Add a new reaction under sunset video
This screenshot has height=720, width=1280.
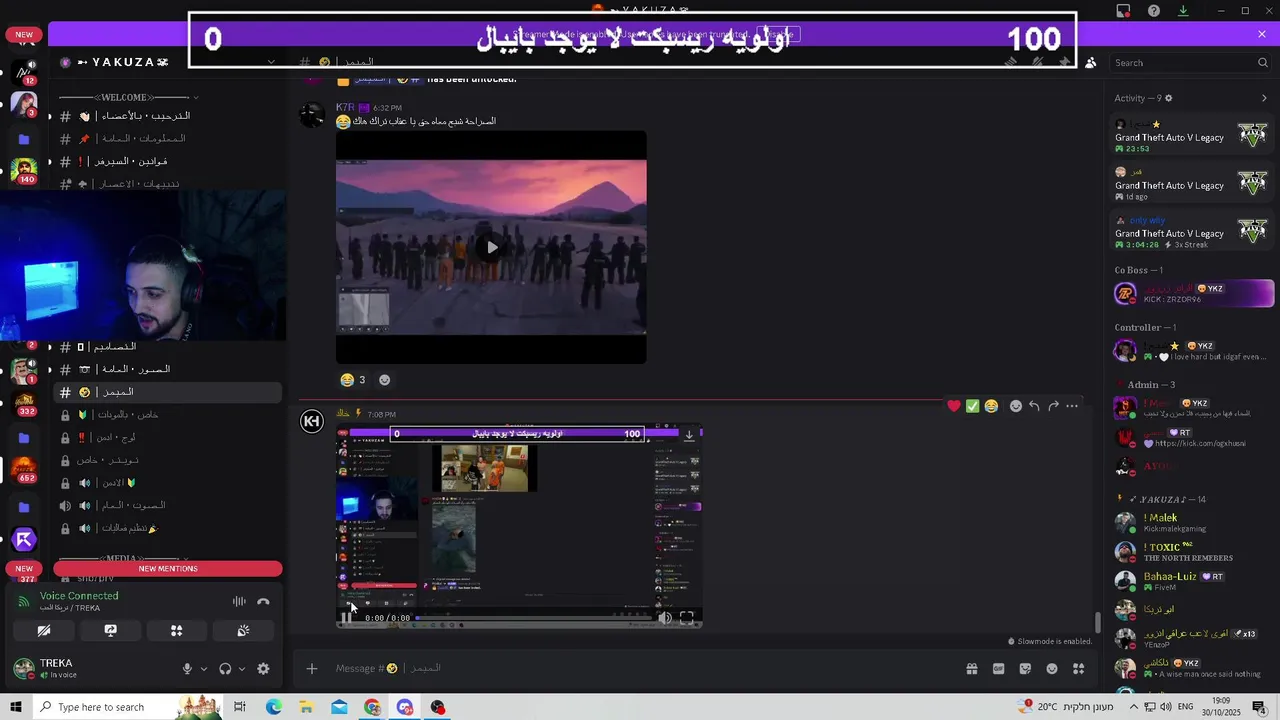pos(384,380)
